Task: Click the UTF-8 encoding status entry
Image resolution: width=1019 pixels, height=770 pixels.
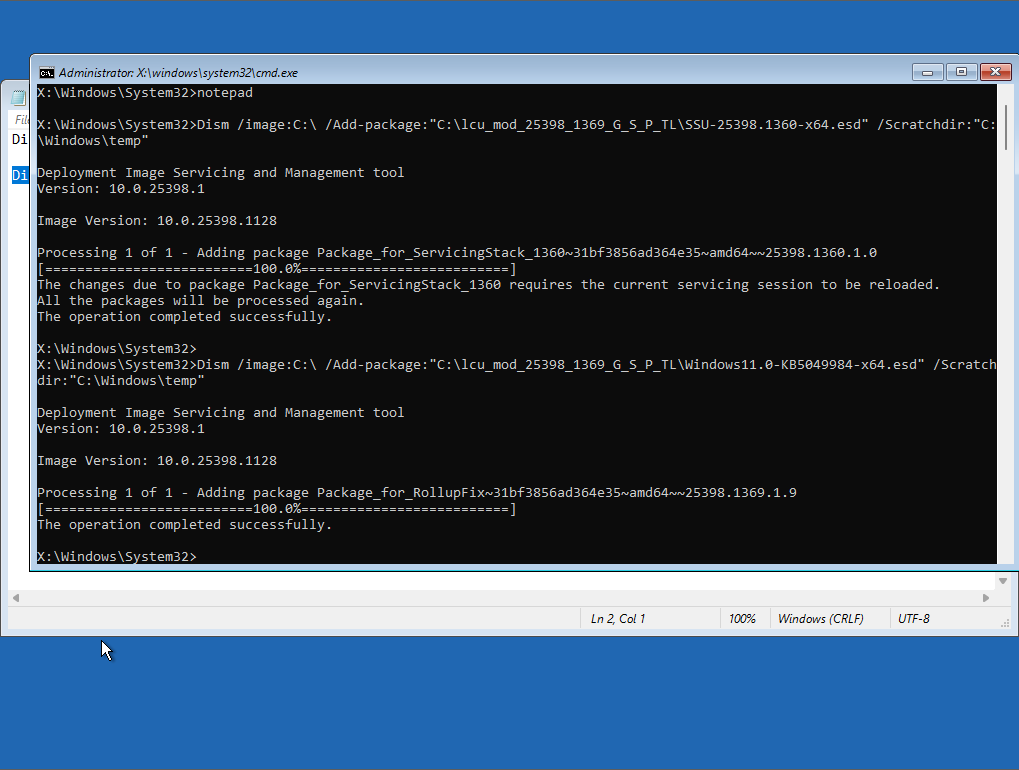Action: (x=914, y=619)
